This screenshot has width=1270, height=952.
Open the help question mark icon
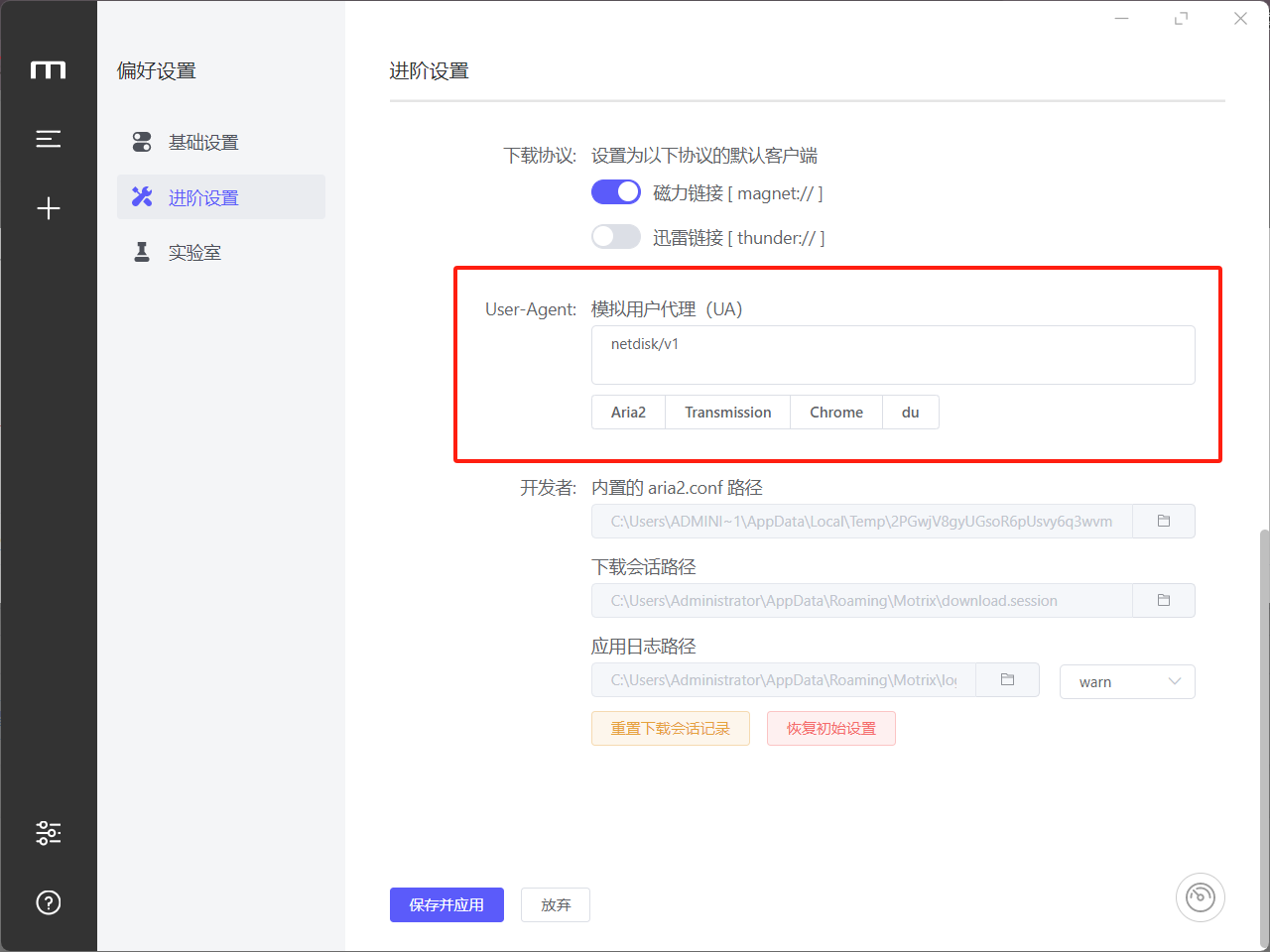click(x=48, y=902)
